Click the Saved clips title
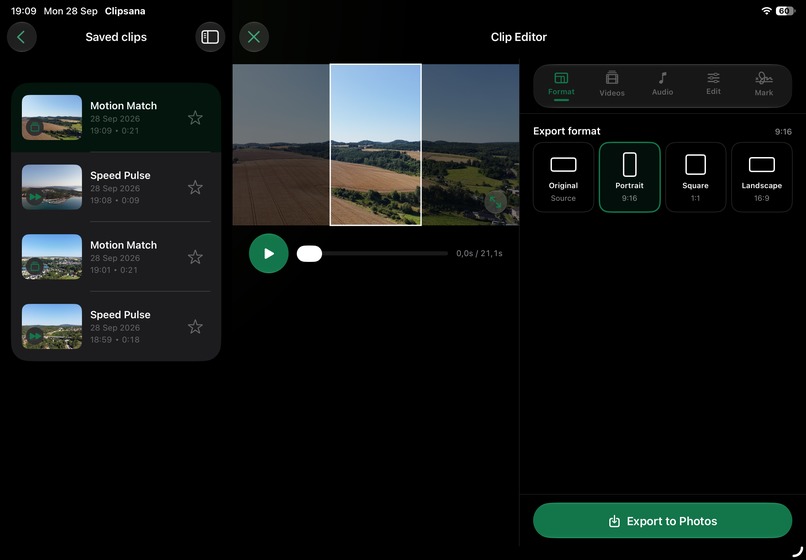The height and width of the screenshot is (560, 806). click(116, 37)
